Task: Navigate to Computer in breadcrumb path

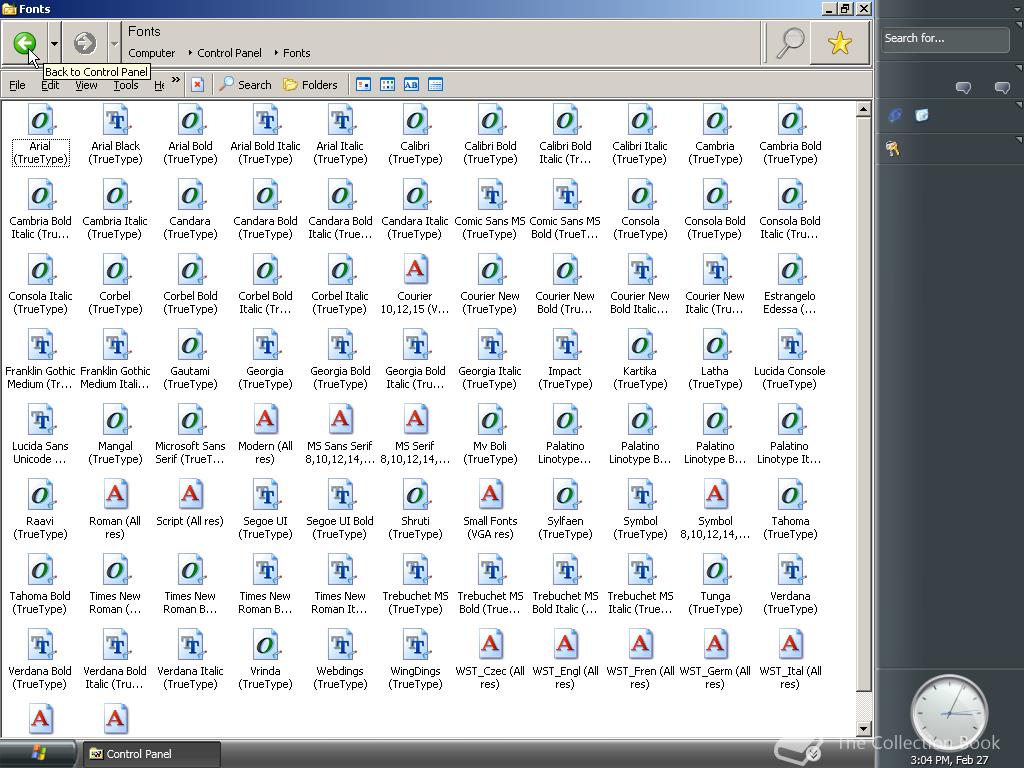Action: click(151, 53)
